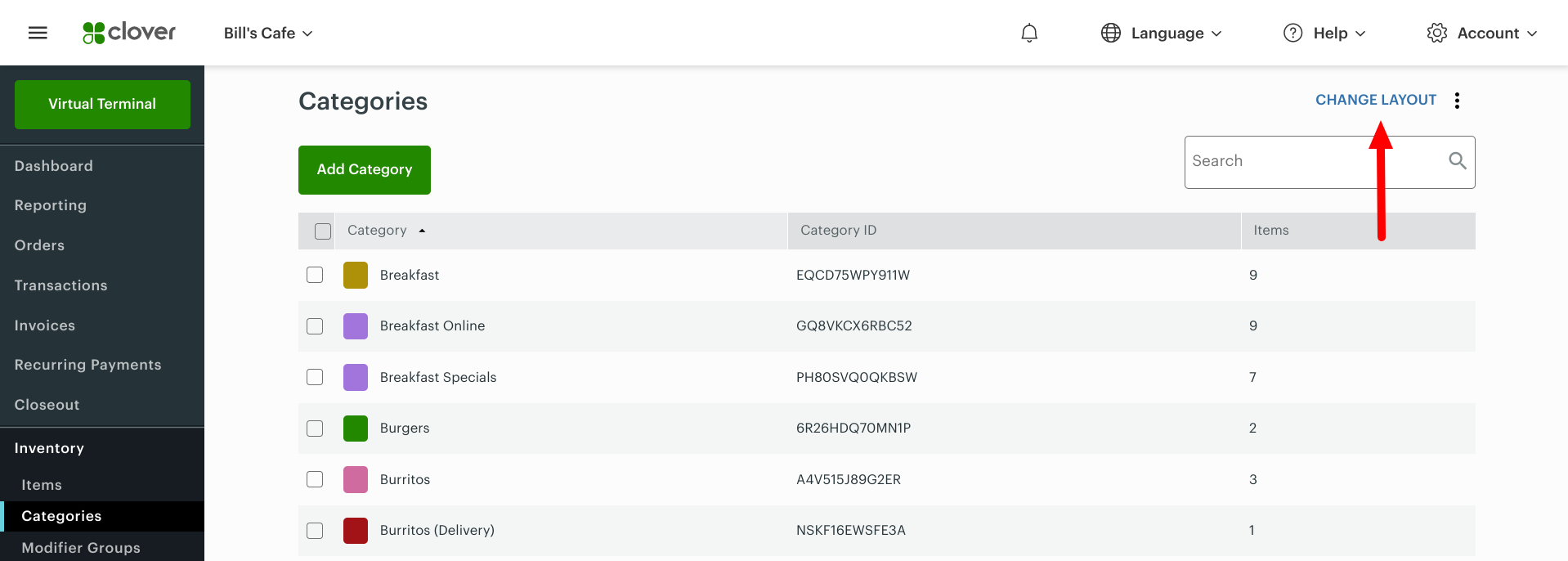Sort by the Category column arrow

pyautogui.click(x=422, y=231)
